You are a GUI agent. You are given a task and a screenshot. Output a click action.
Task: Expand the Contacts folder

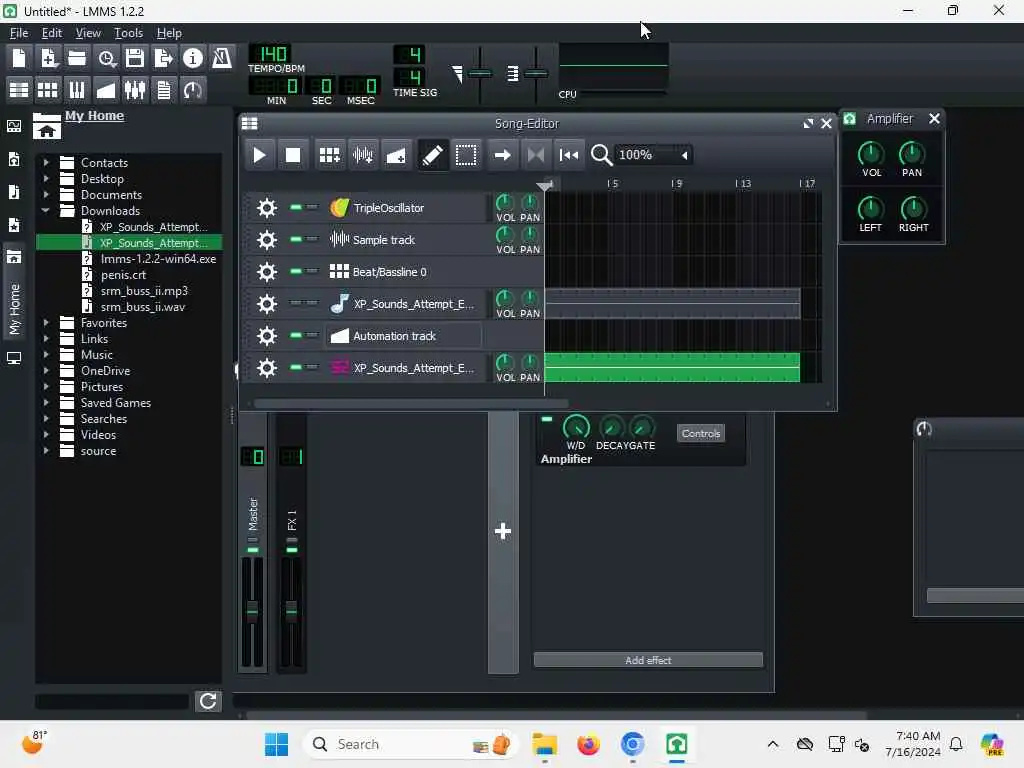click(46, 162)
